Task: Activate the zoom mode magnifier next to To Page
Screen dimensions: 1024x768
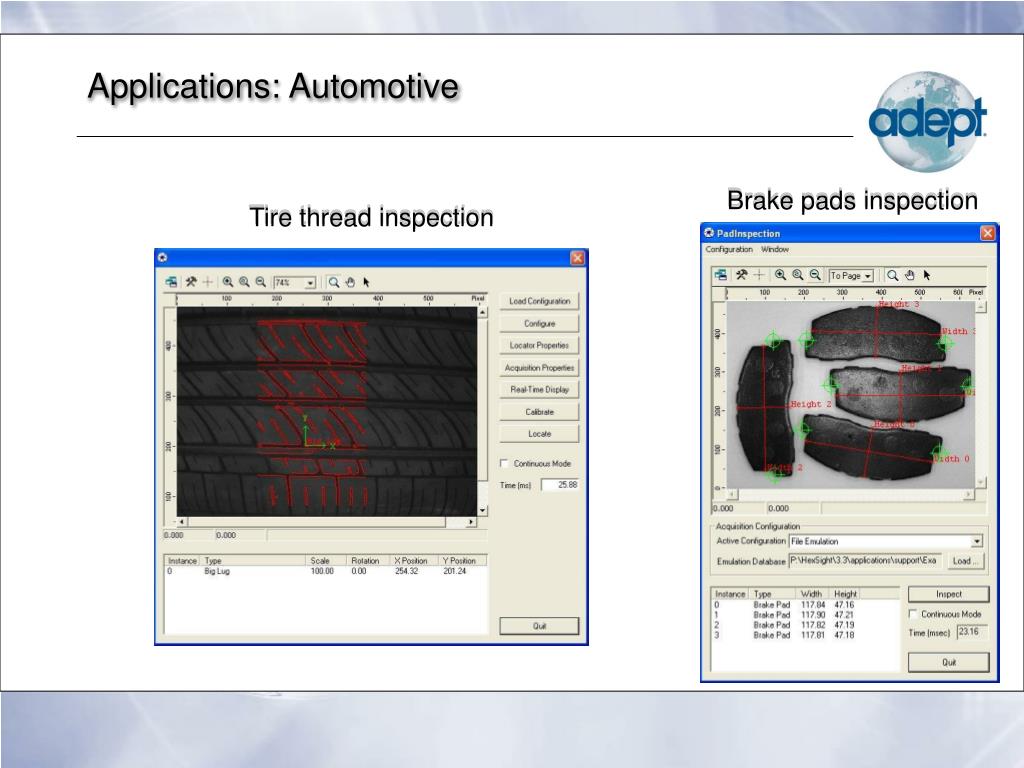Action: 892,275
